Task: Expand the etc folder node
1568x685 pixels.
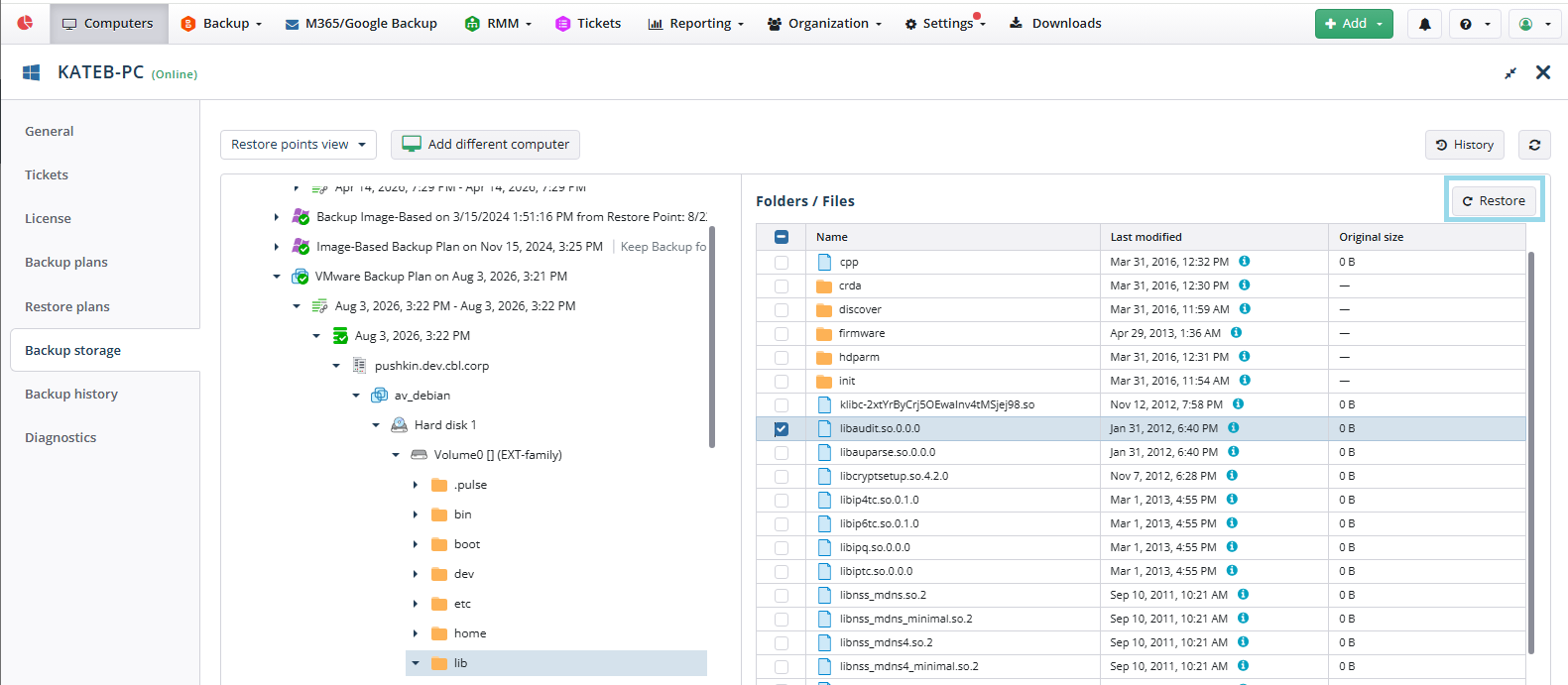Action: [x=415, y=604]
